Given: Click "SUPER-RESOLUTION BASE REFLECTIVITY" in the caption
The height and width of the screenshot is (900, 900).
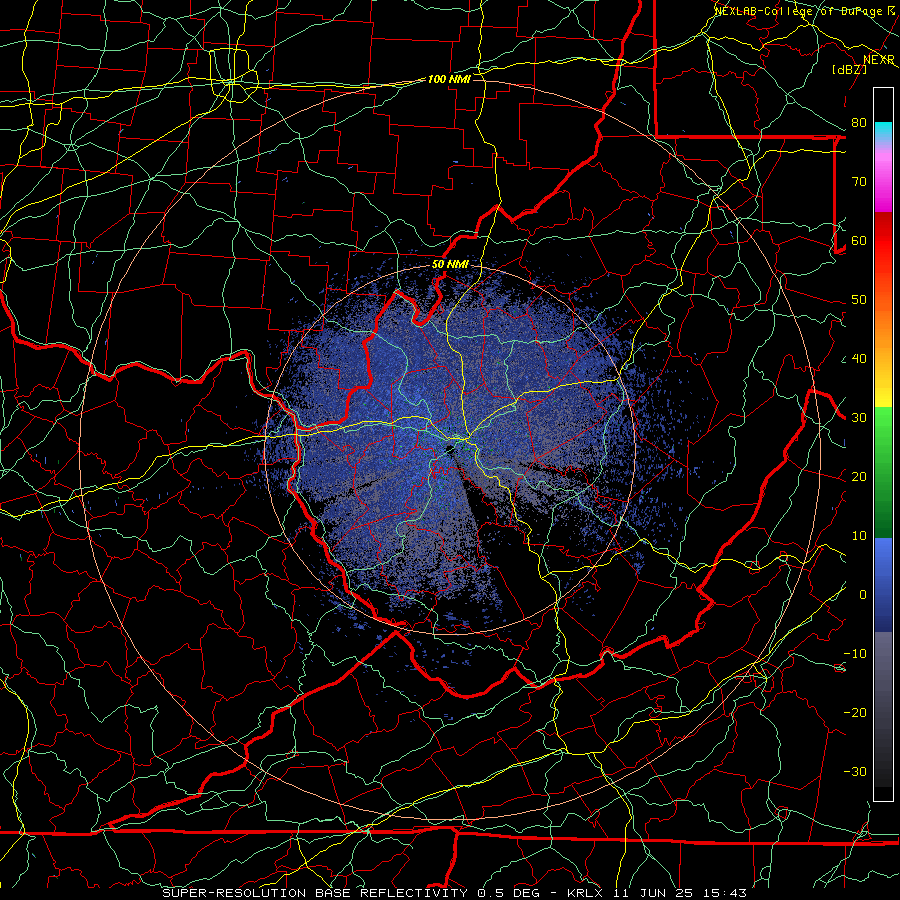Looking at the screenshot, I should point(315,893).
